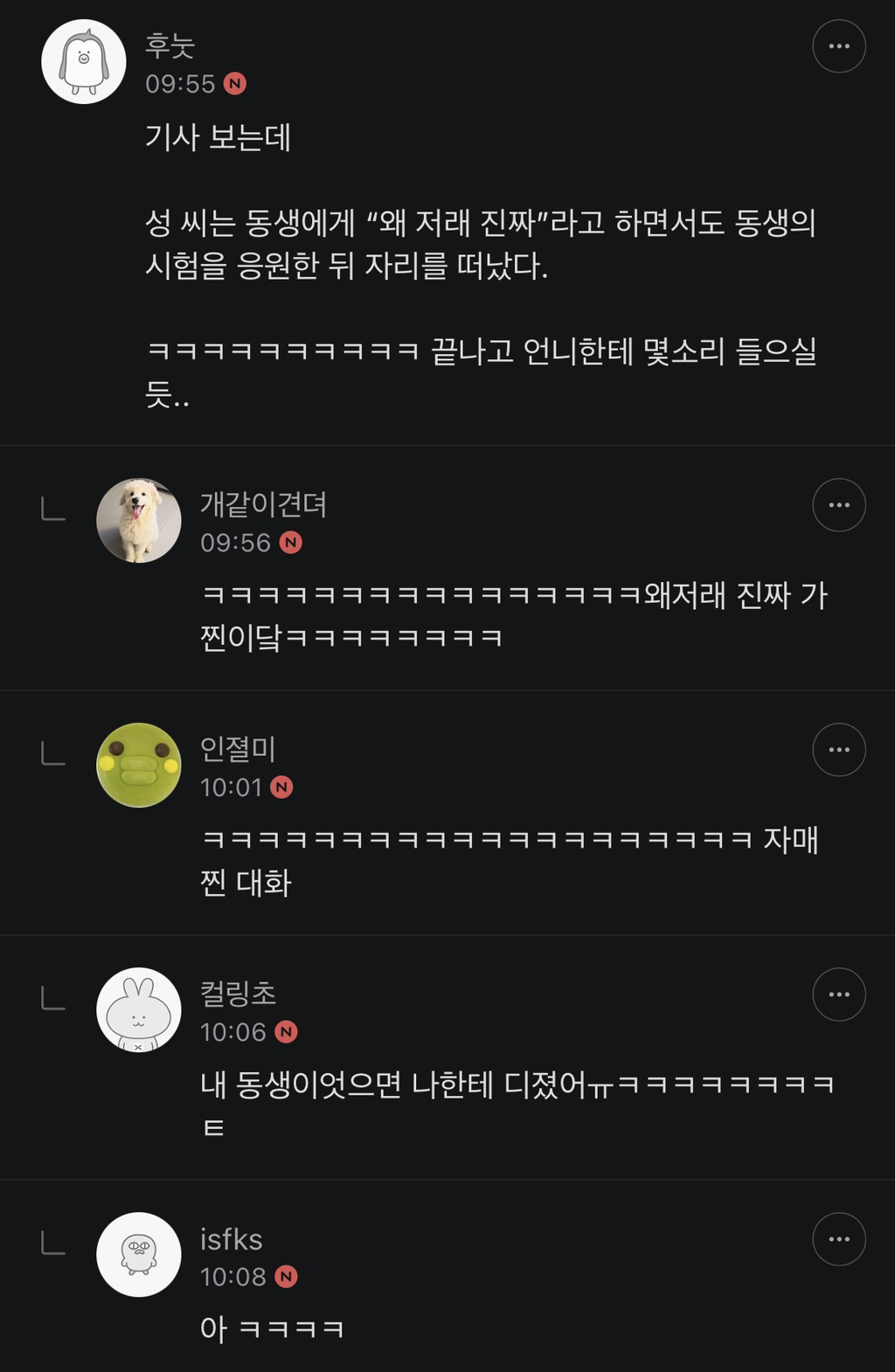Viewport: 895px width, 1372px height.
Task: Select the reply arrow icon beside 컬링초
Action: point(53,998)
